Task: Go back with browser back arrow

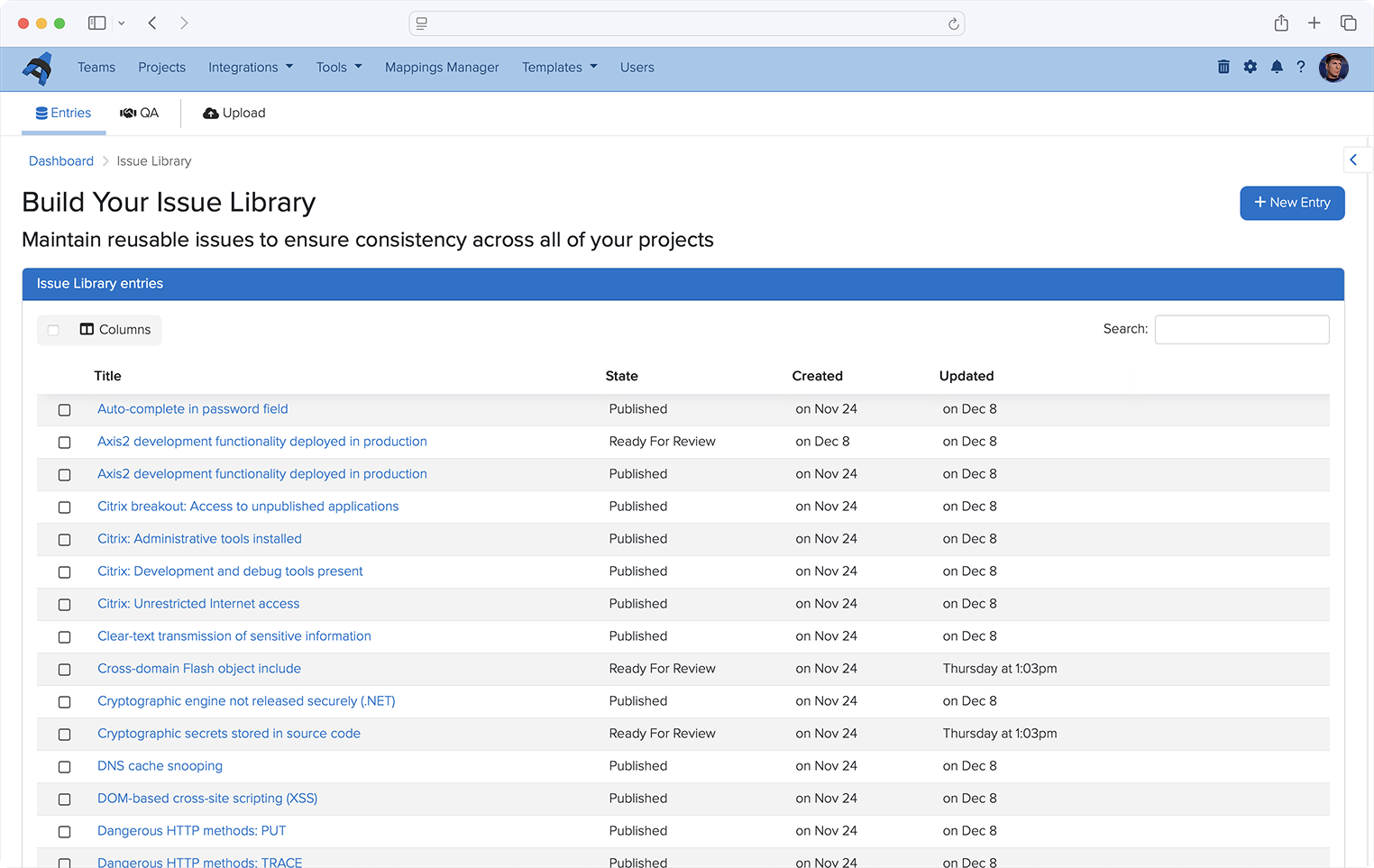Action: click(x=152, y=23)
